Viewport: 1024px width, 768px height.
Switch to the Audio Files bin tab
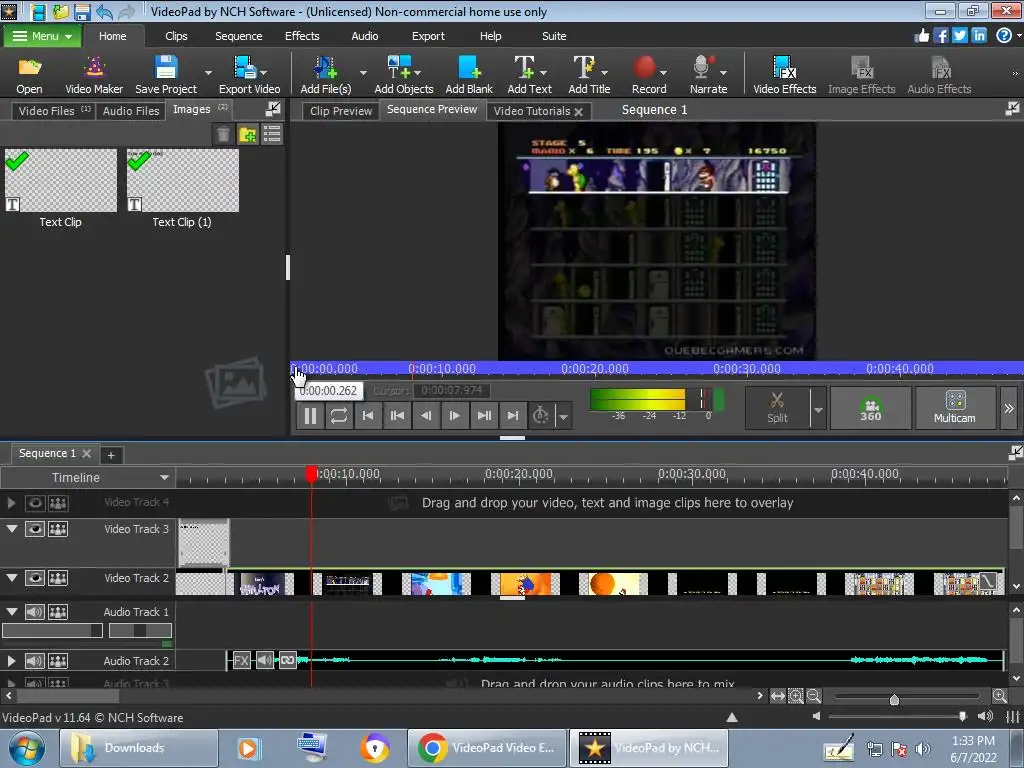click(x=131, y=110)
